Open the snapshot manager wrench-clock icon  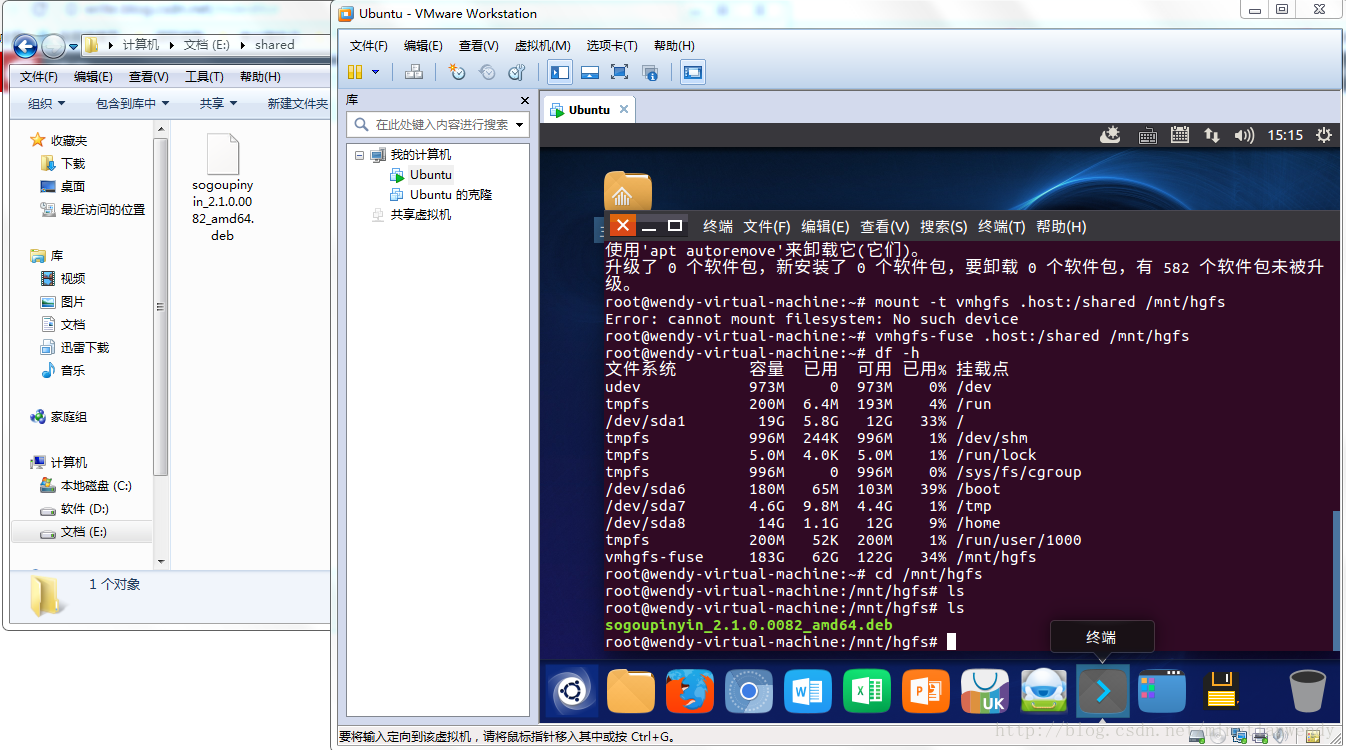pyautogui.click(x=516, y=72)
